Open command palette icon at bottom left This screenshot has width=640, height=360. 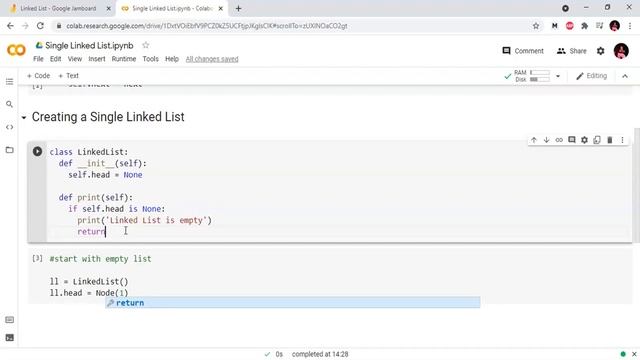tap(9, 320)
